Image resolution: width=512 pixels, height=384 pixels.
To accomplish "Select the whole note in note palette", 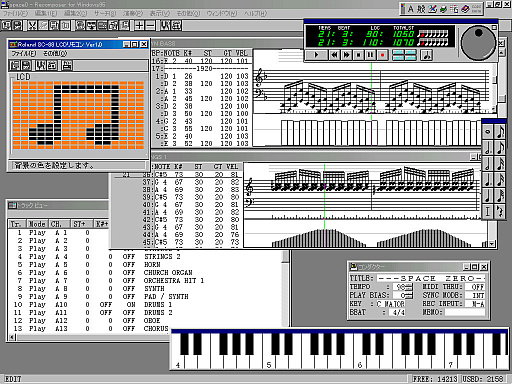I will click(488, 132).
